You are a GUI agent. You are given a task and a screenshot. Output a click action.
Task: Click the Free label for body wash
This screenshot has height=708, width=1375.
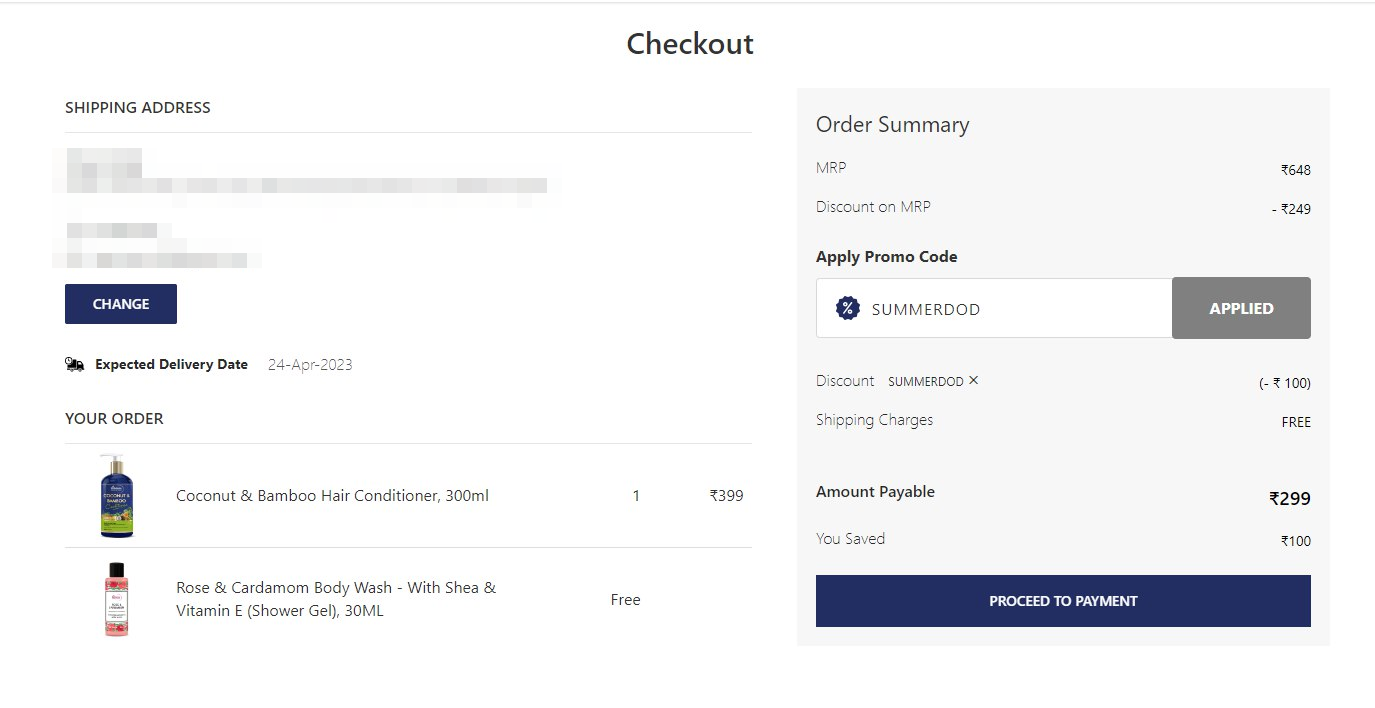[x=625, y=600]
